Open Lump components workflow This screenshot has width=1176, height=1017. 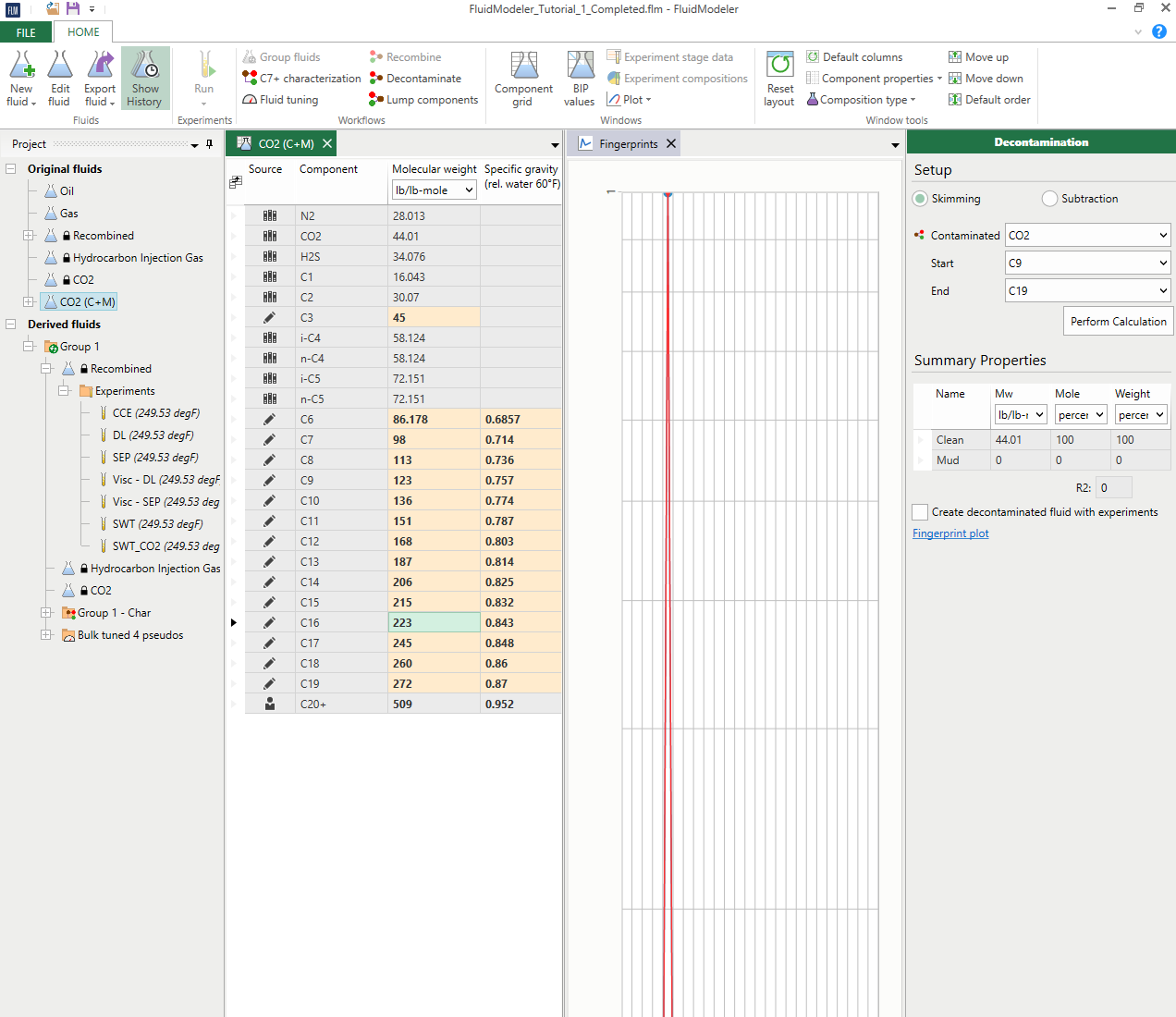tap(423, 100)
